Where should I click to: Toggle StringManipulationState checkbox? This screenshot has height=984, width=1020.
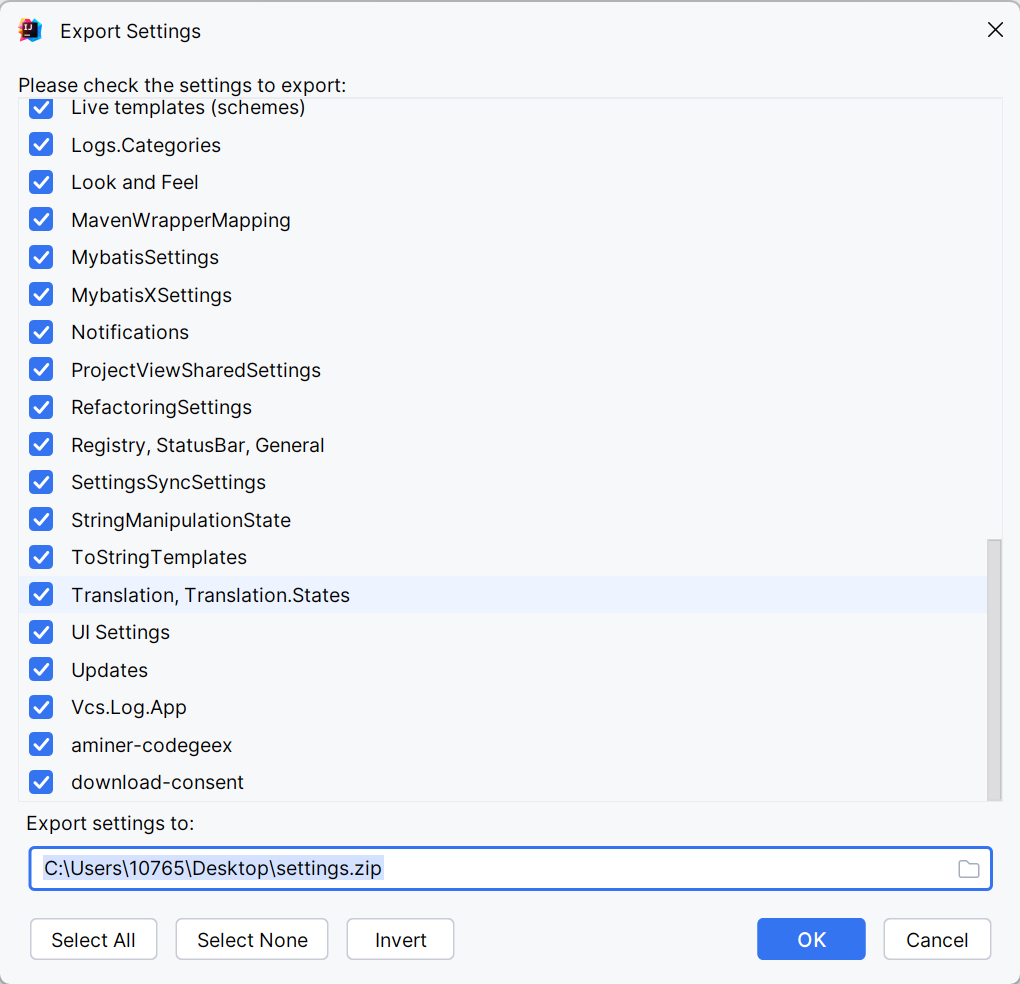click(x=41, y=520)
